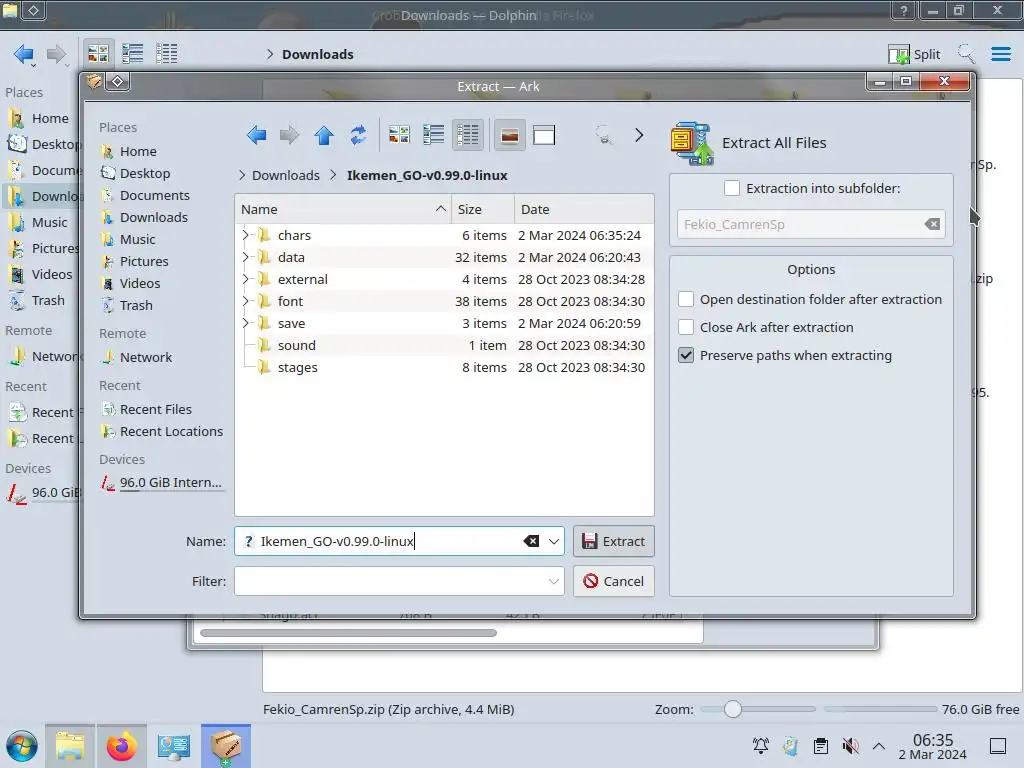
Task: Open Dolphin search magnifier
Action: [966, 54]
